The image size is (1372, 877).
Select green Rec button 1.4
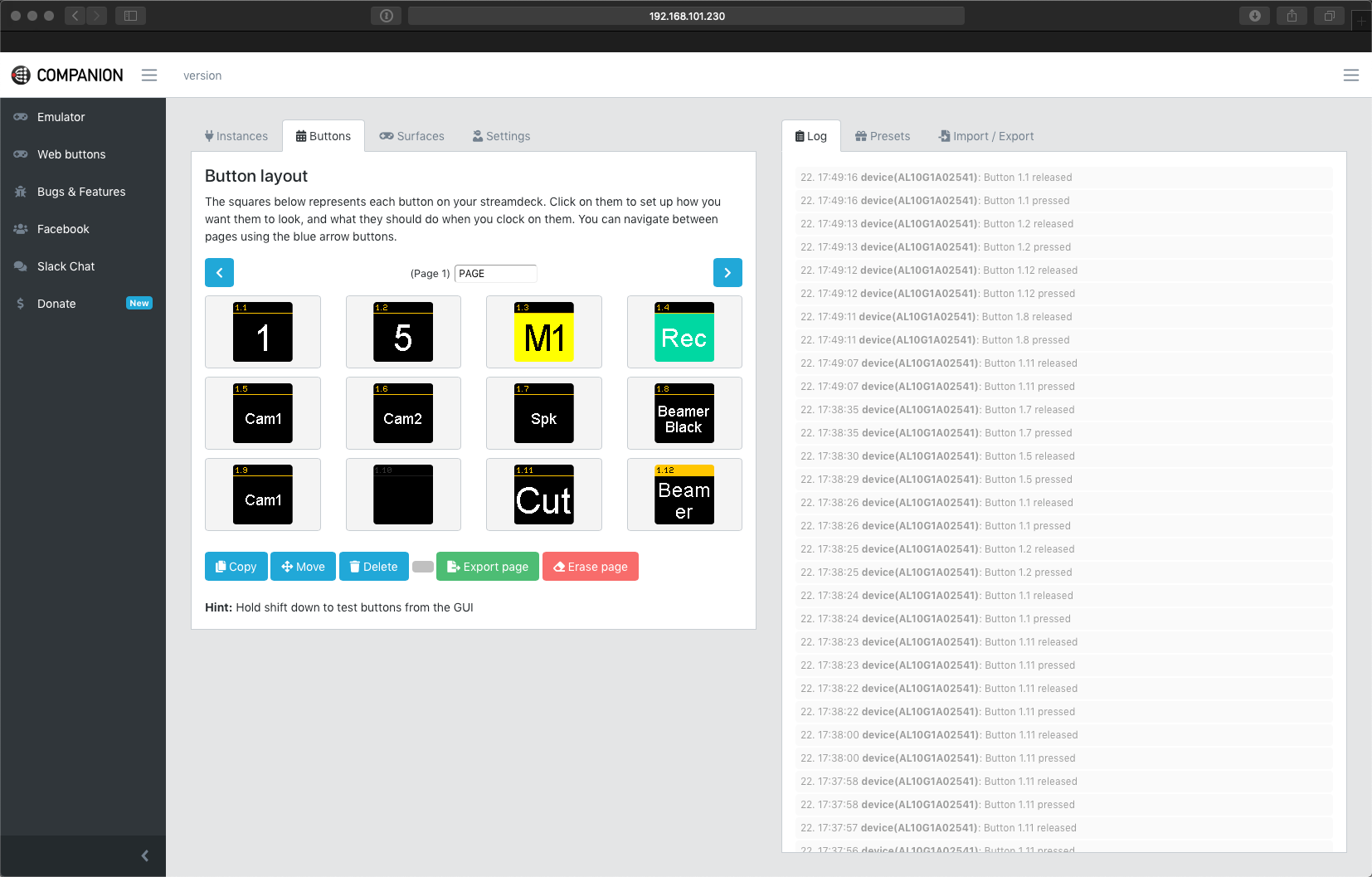684,332
